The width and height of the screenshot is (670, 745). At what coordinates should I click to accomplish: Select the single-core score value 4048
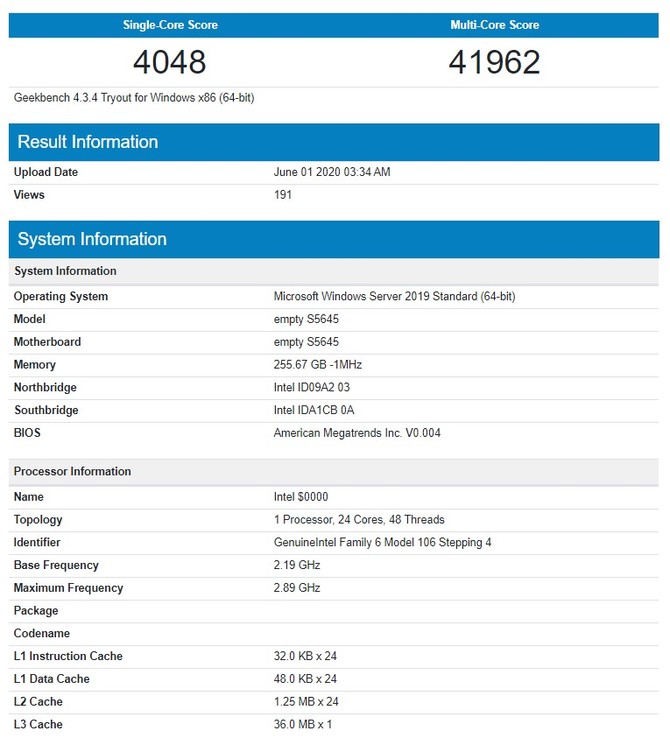170,62
